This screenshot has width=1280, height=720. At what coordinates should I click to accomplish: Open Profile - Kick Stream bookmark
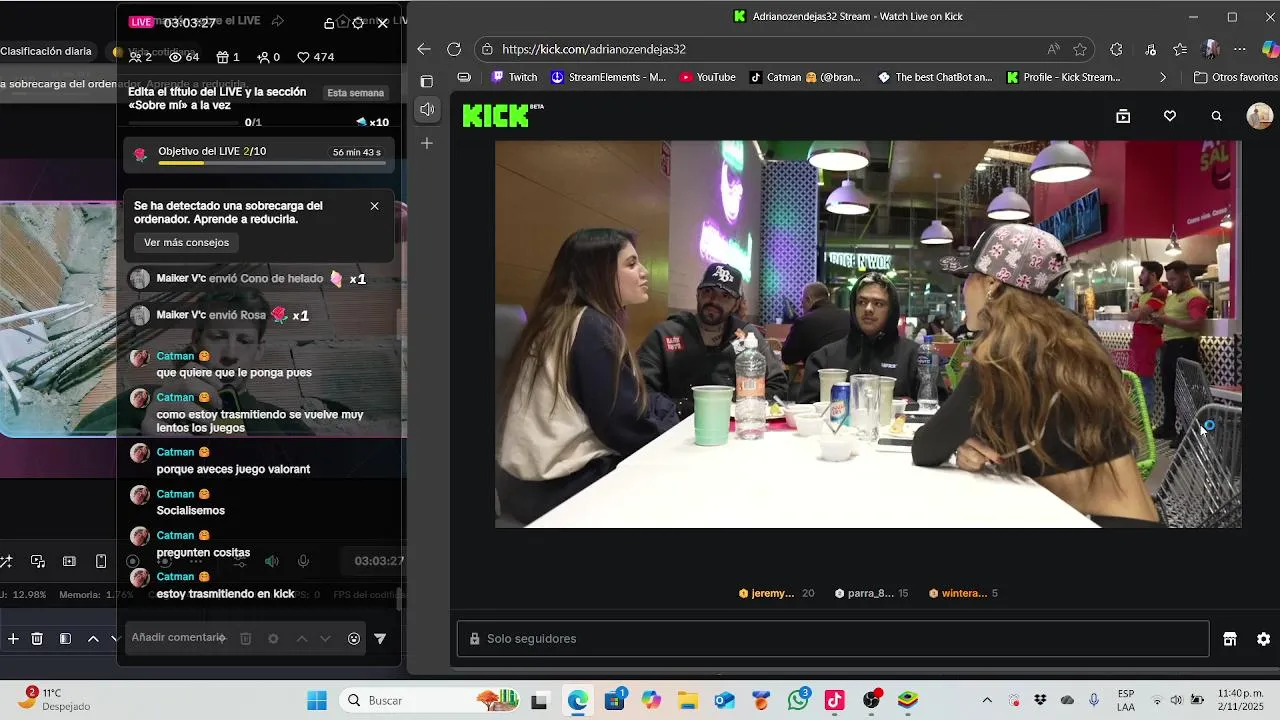click(x=1063, y=77)
